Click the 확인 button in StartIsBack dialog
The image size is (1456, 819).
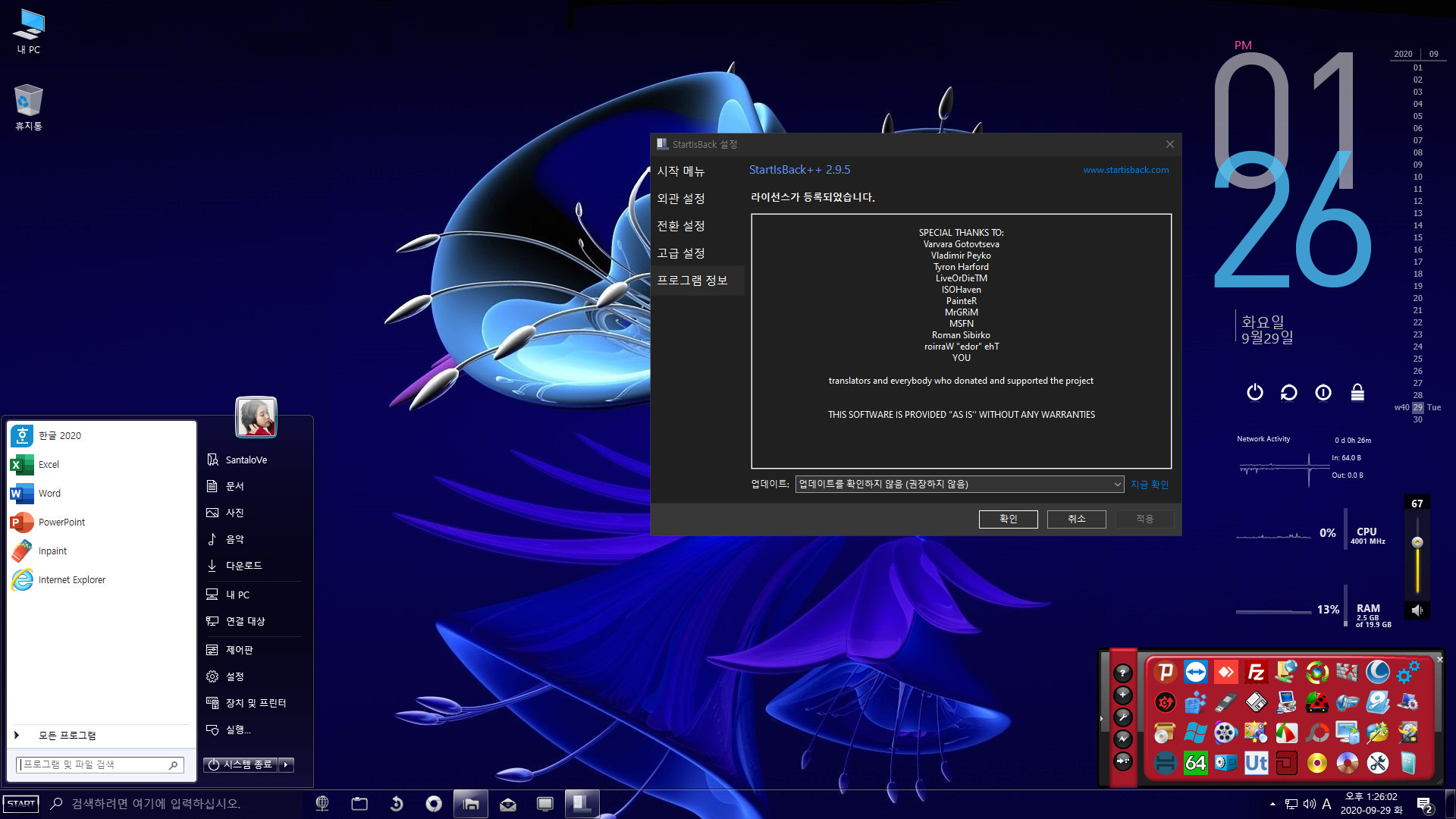pyautogui.click(x=1008, y=519)
